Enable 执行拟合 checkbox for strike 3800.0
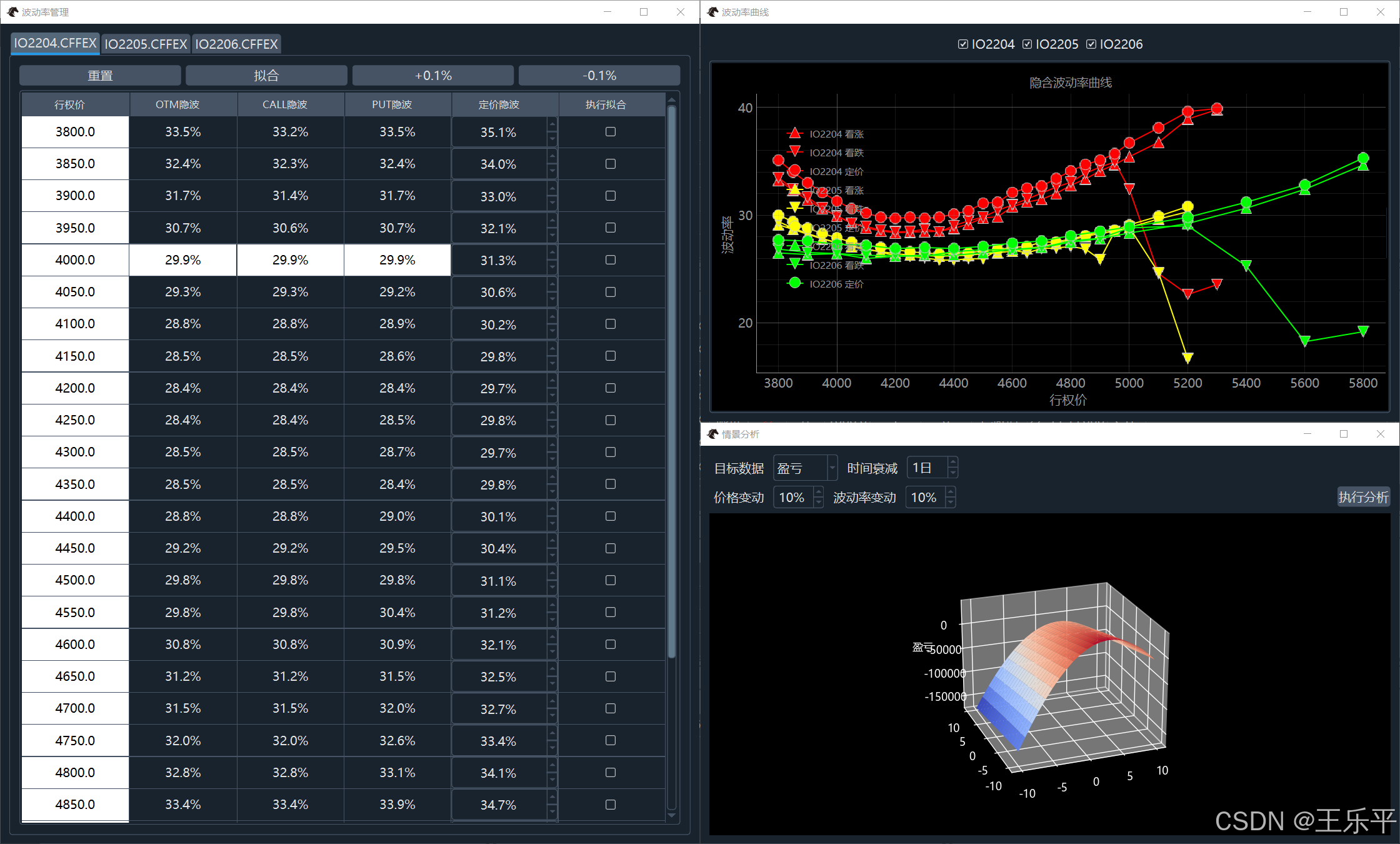Image resolution: width=1400 pixels, height=844 pixels. [611, 132]
